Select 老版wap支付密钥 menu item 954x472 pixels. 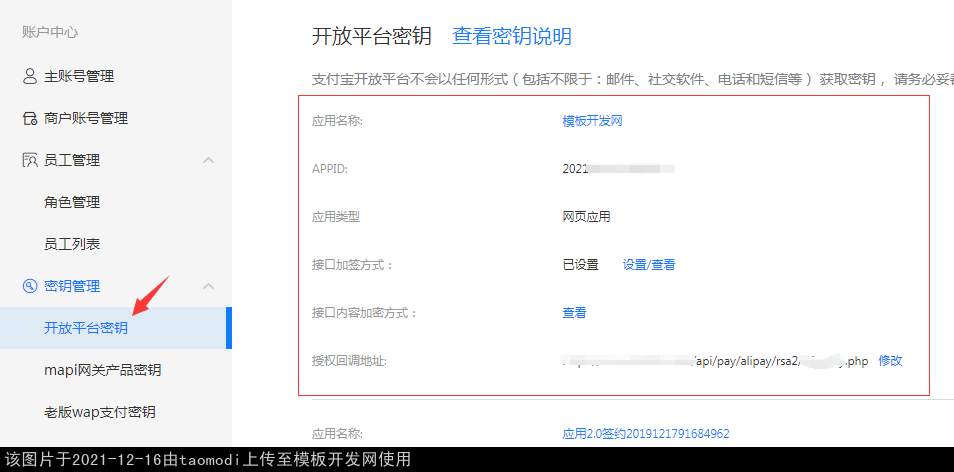99,412
